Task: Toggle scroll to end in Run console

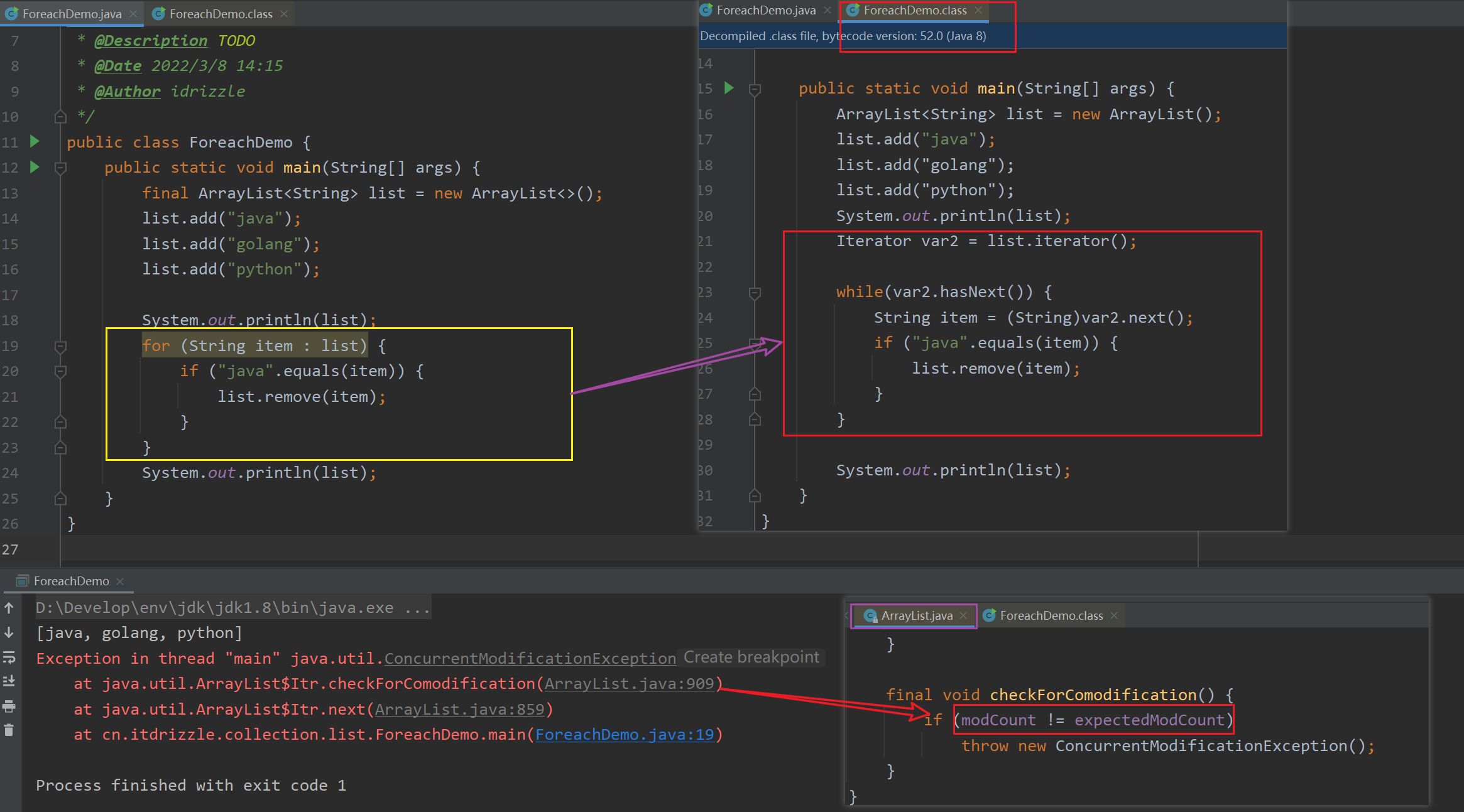Action: click(9, 681)
